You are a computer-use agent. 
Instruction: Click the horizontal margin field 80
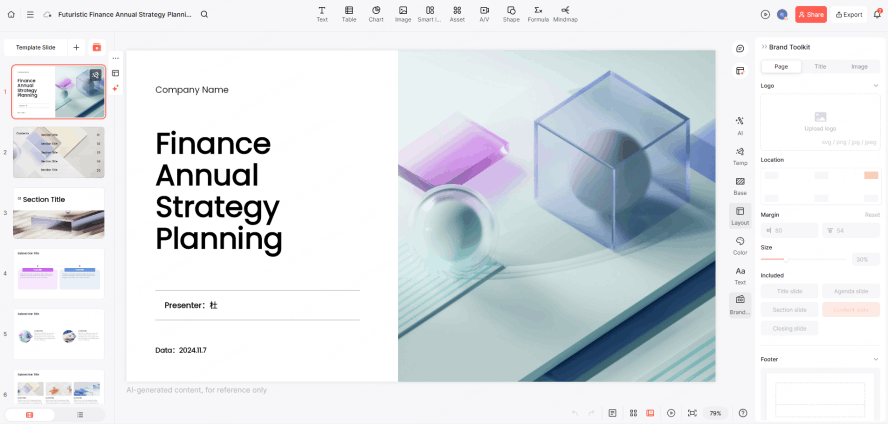[789, 230]
